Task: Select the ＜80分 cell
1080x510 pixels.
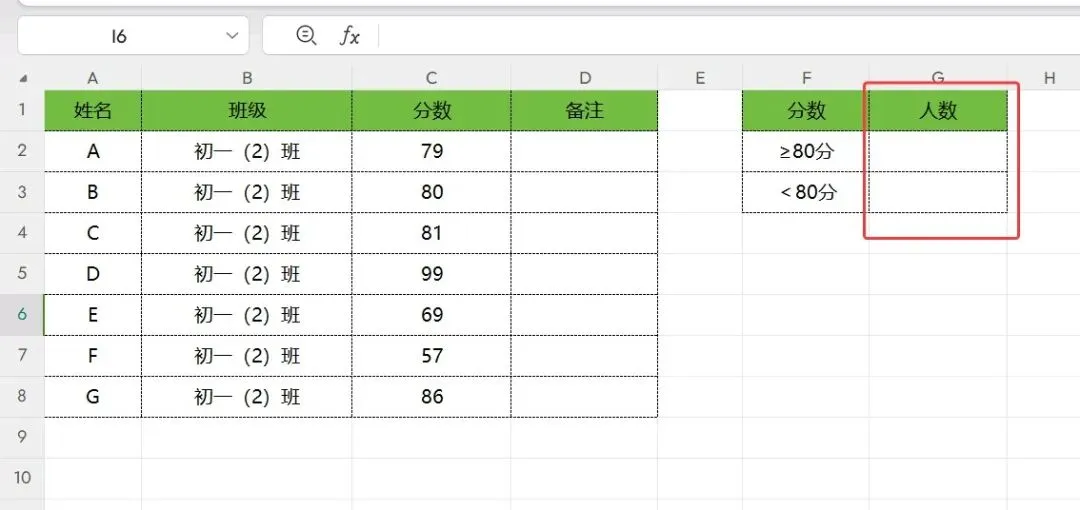Action: 806,192
